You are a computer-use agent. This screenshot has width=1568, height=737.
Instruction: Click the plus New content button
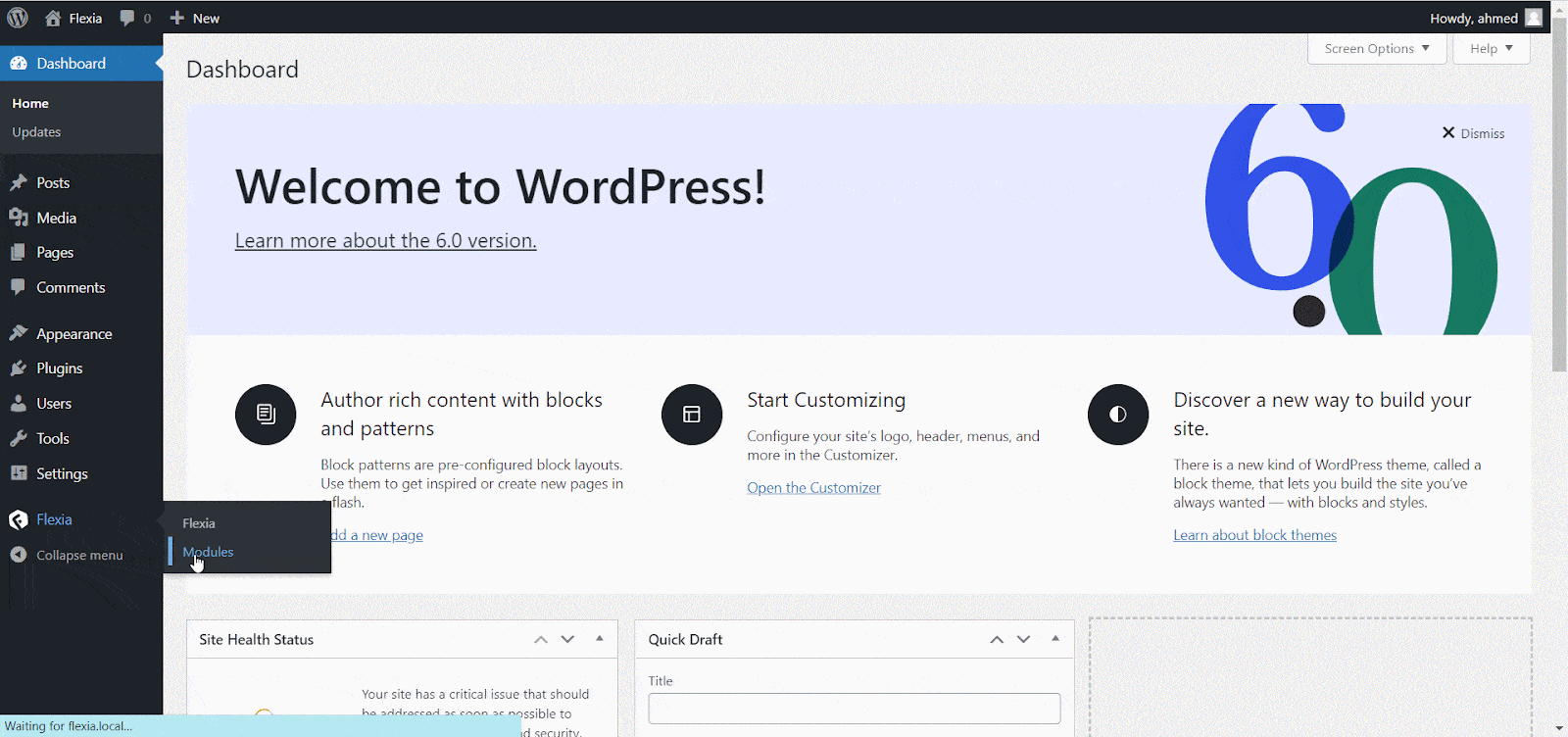click(x=194, y=18)
